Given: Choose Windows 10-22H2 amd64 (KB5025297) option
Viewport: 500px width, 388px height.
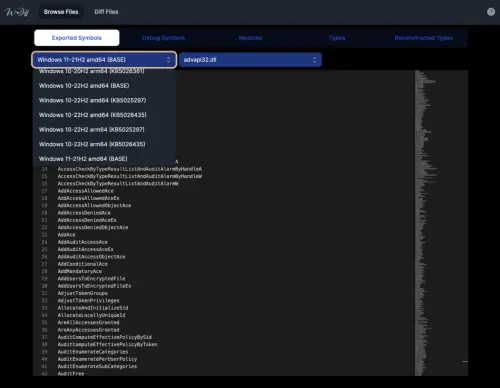Looking at the screenshot, I should coord(104,101).
